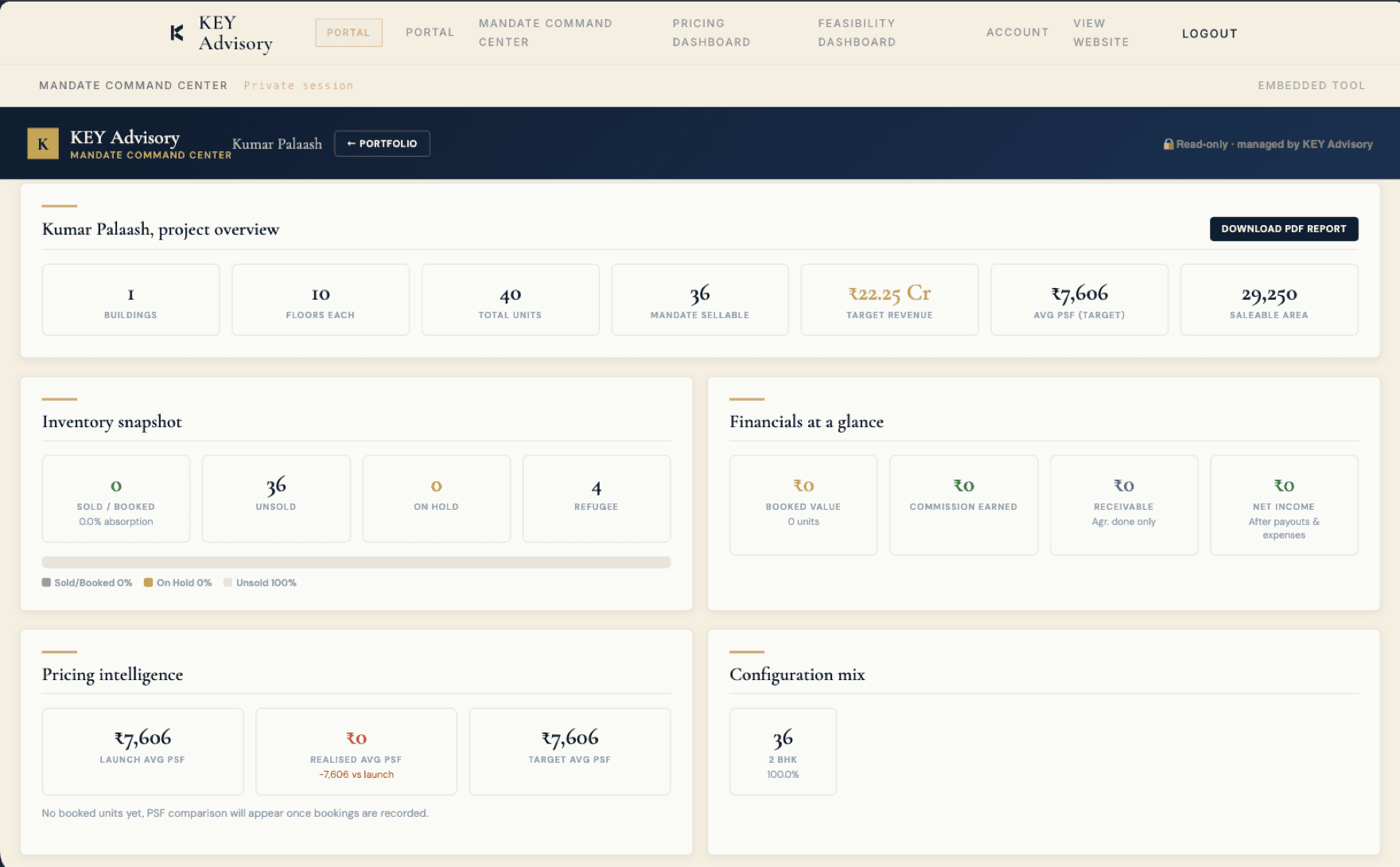The image size is (1400, 867).
Task: Open the Account page link
Action: (x=1017, y=33)
